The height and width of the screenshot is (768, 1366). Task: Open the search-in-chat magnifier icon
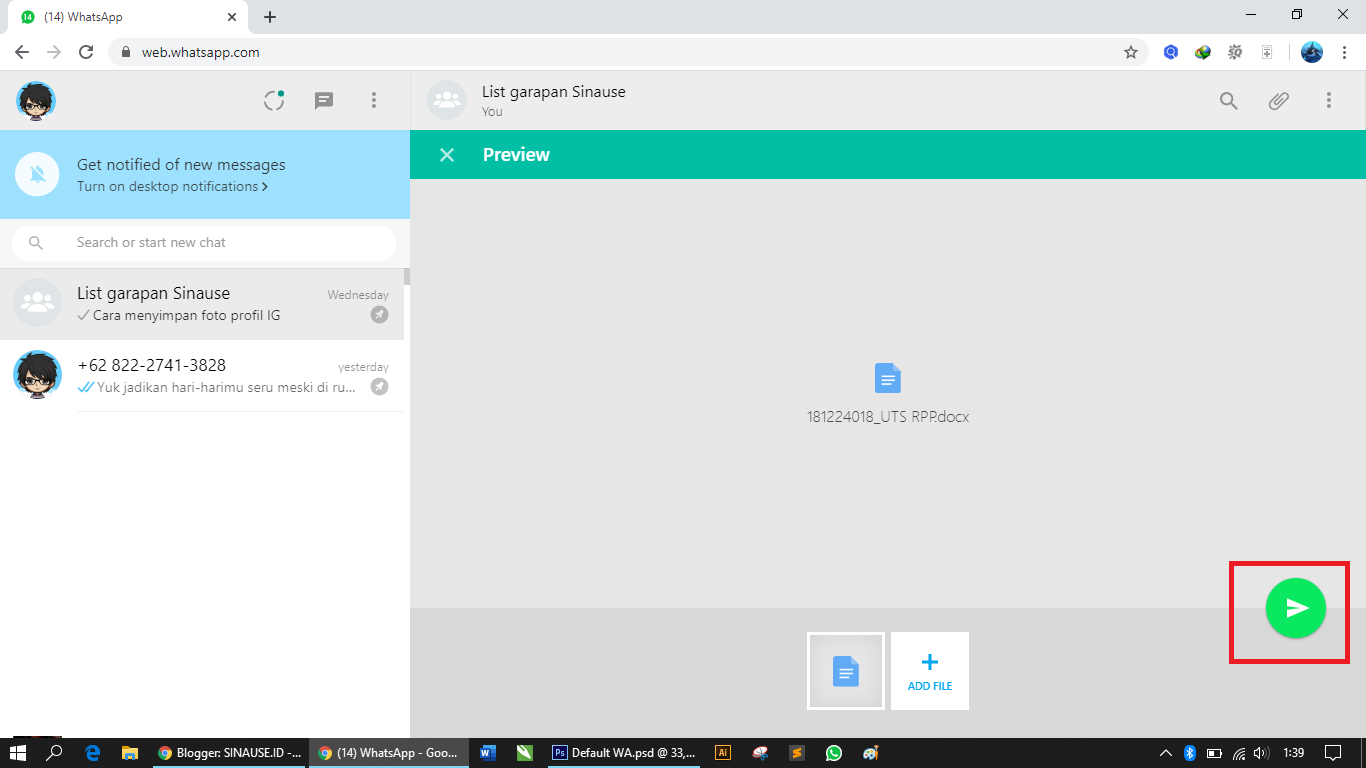click(1228, 100)
